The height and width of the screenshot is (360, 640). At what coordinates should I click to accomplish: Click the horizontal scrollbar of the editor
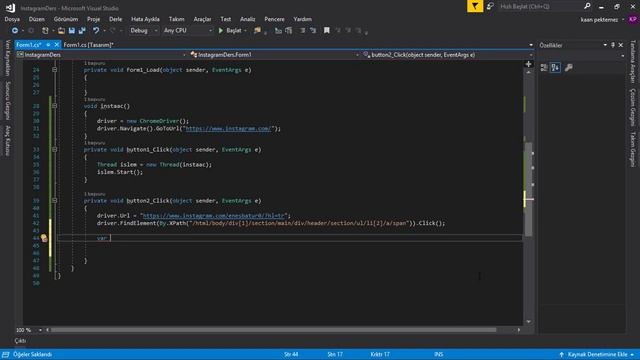(273, 330)
